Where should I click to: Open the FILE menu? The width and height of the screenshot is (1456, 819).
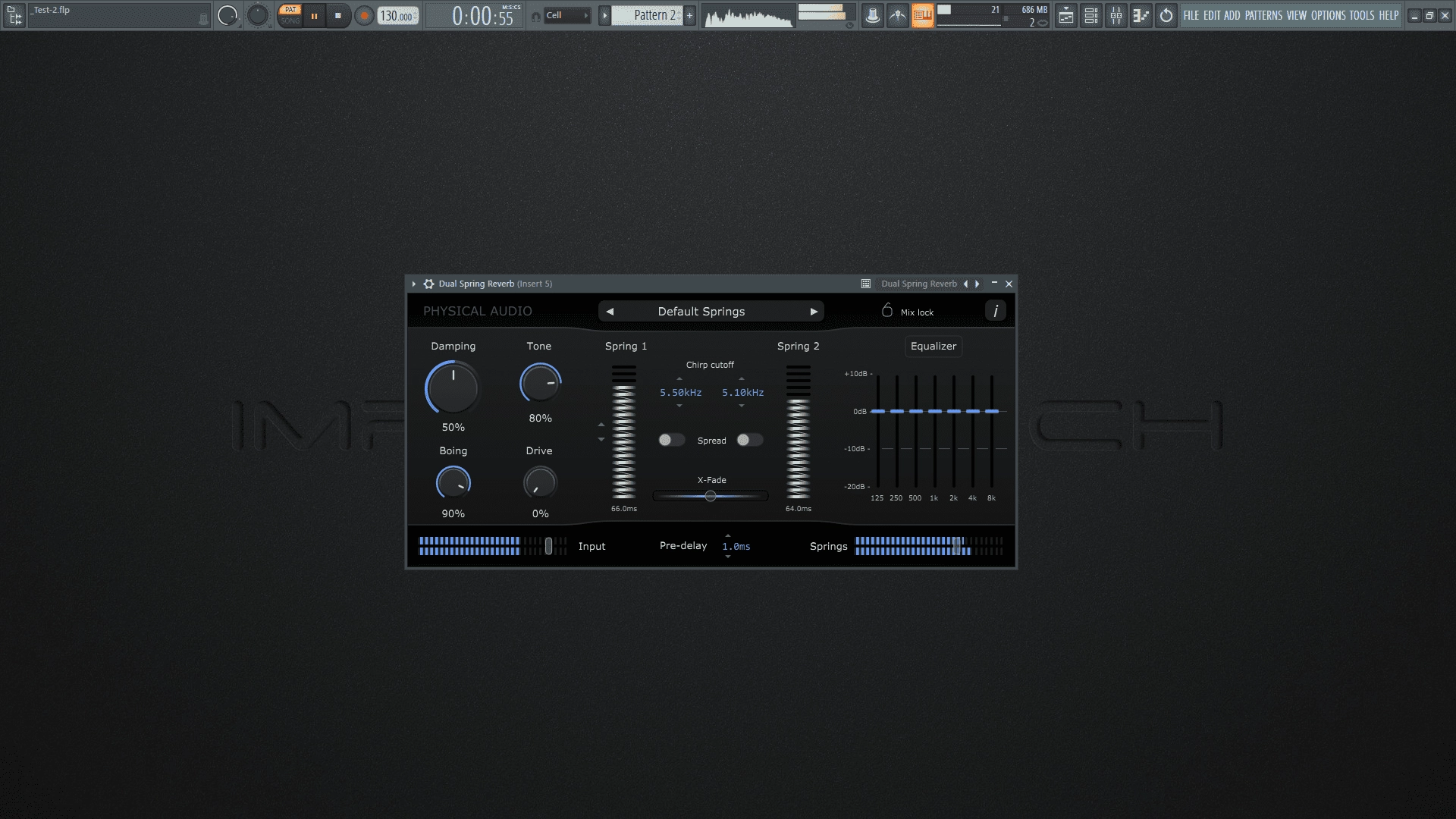tap(1191, 15)
